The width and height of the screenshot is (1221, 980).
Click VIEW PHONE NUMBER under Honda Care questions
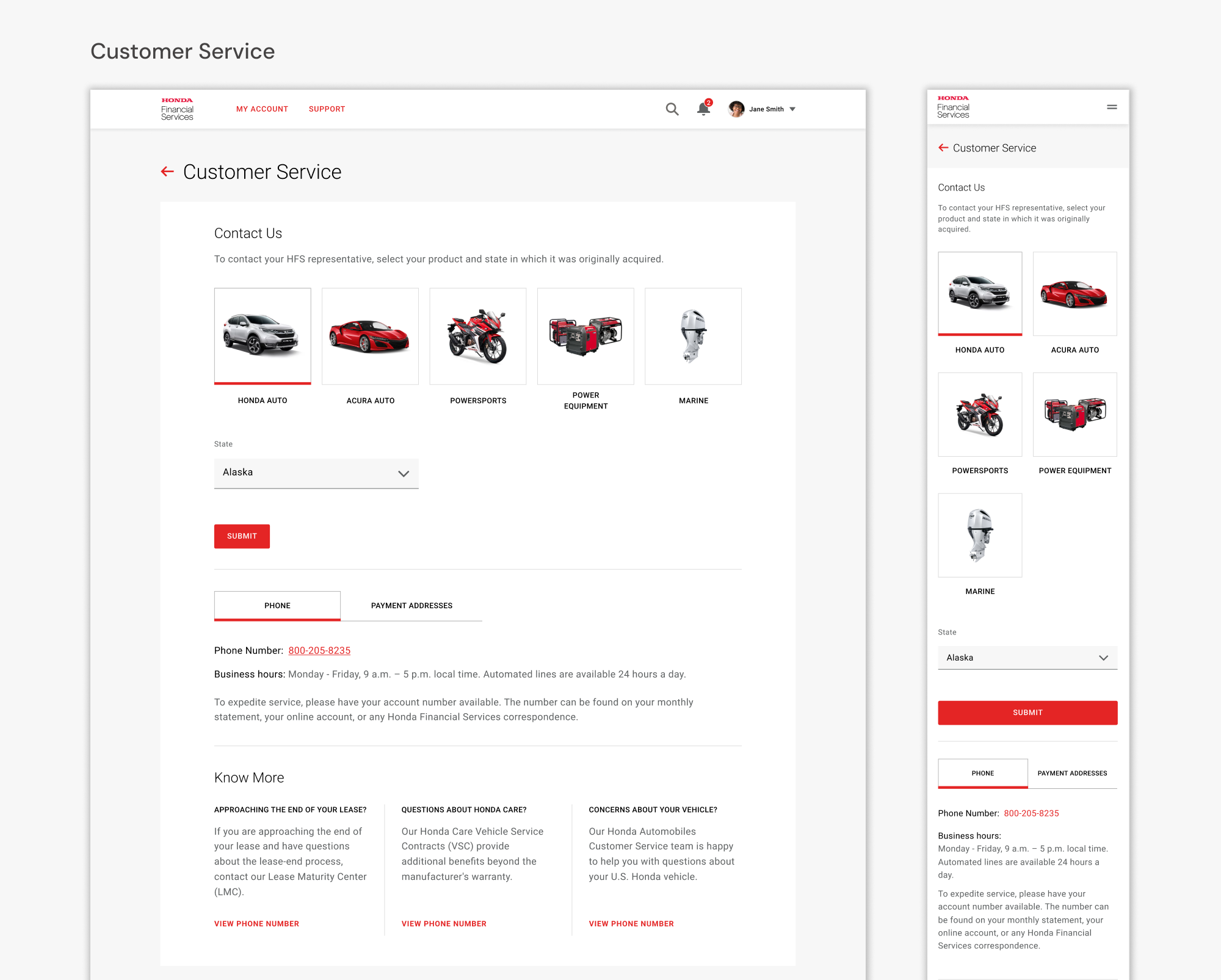tap(444, 924)
